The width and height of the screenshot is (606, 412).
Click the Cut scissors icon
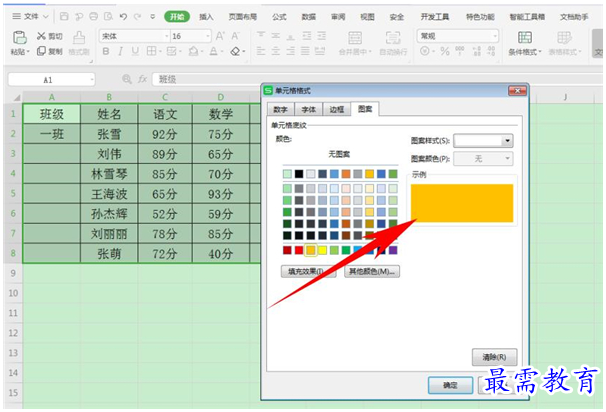pos(41,36)
